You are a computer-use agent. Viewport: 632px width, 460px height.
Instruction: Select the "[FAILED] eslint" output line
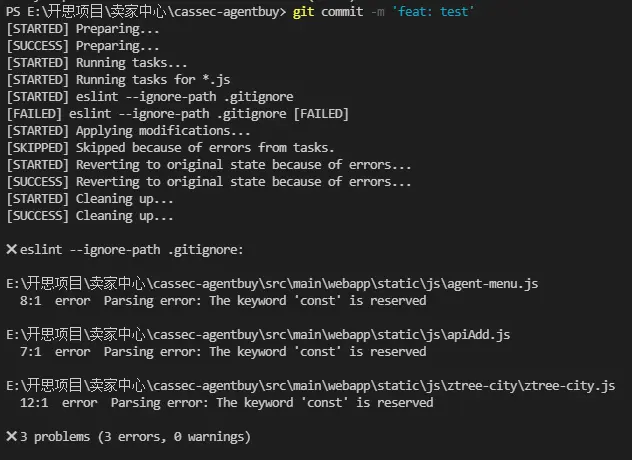click(x=178, y=114)
